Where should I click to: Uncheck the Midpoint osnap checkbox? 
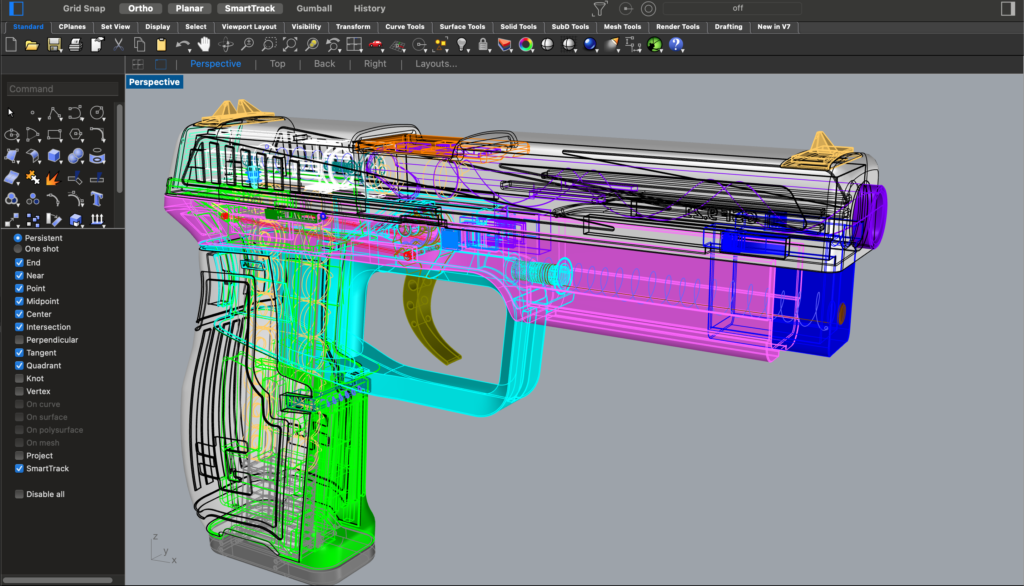(19, 301)
